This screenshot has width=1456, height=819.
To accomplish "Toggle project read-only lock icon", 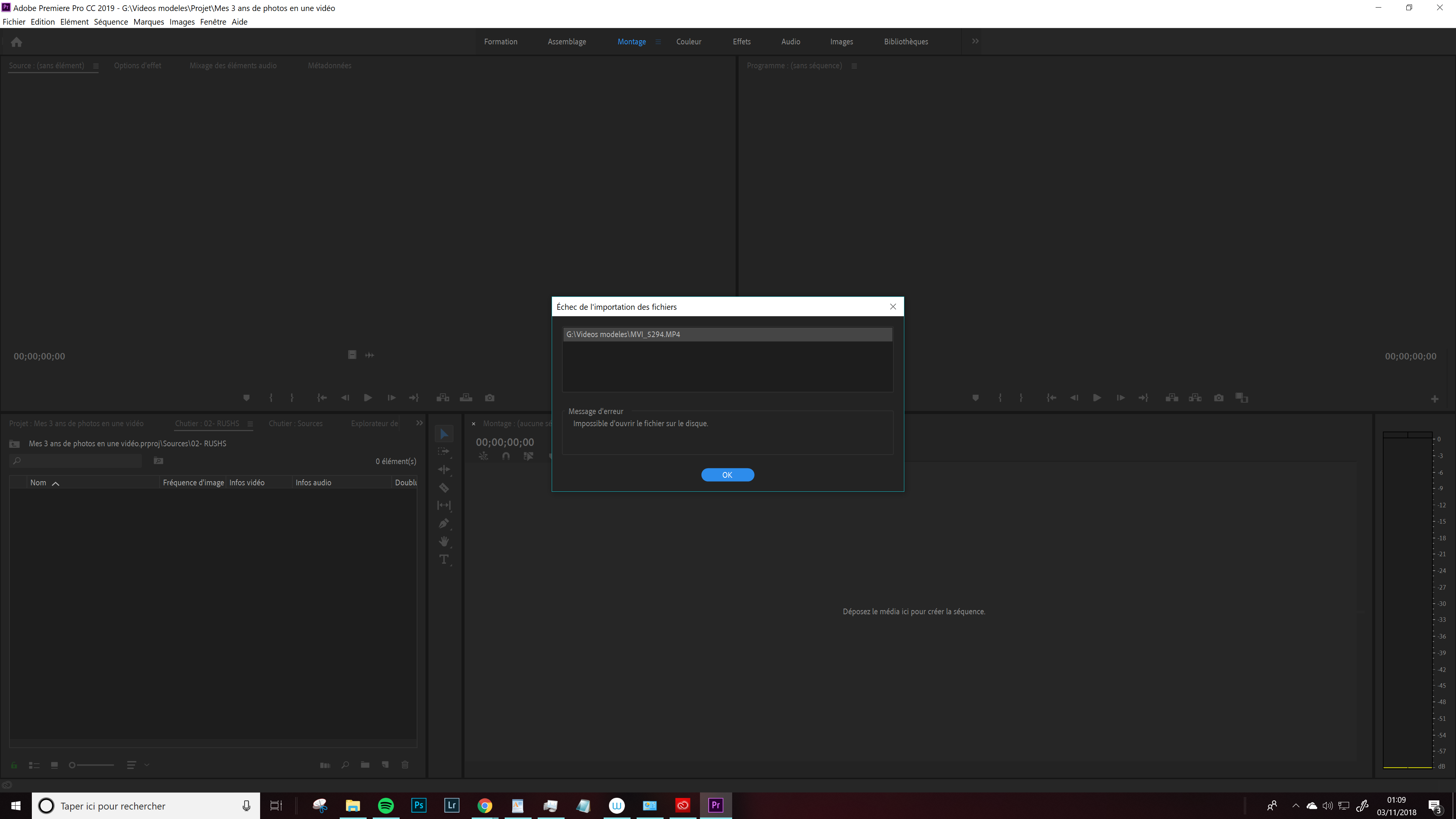I will click(x=14, y=765).
